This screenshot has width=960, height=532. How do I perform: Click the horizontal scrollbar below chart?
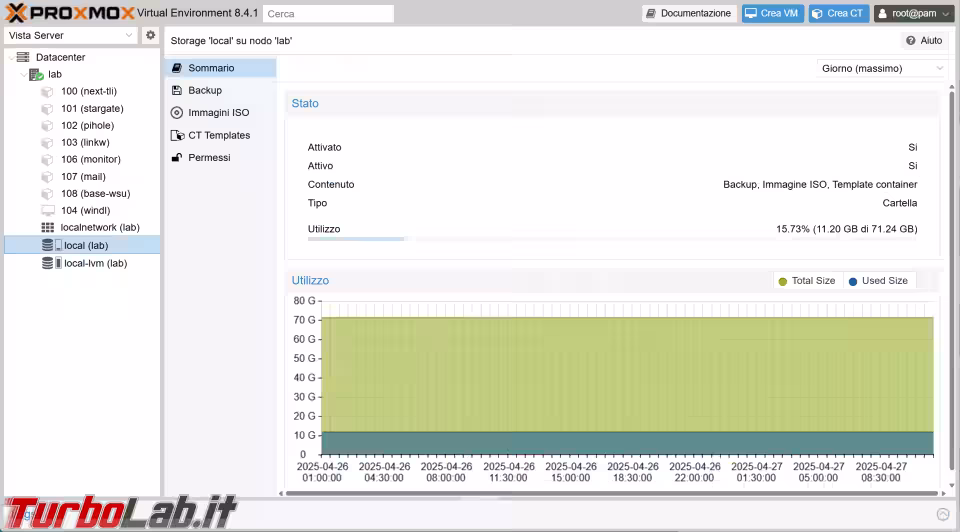[x=612, y=493]
